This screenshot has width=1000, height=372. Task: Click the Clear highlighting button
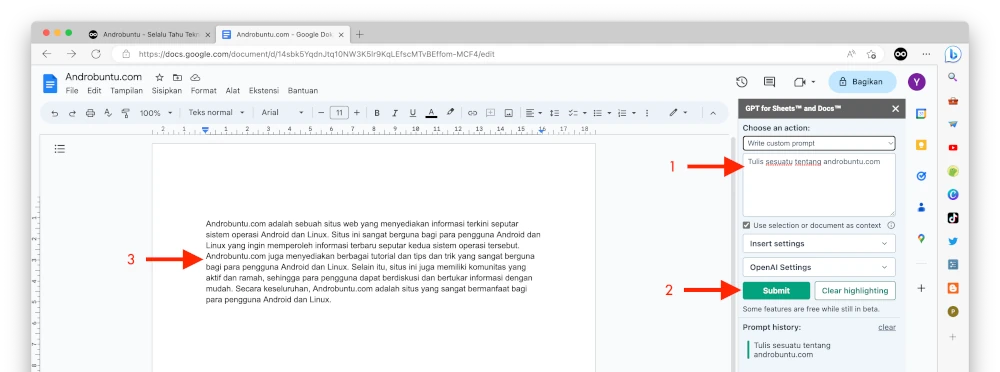(x=855, y=290)
